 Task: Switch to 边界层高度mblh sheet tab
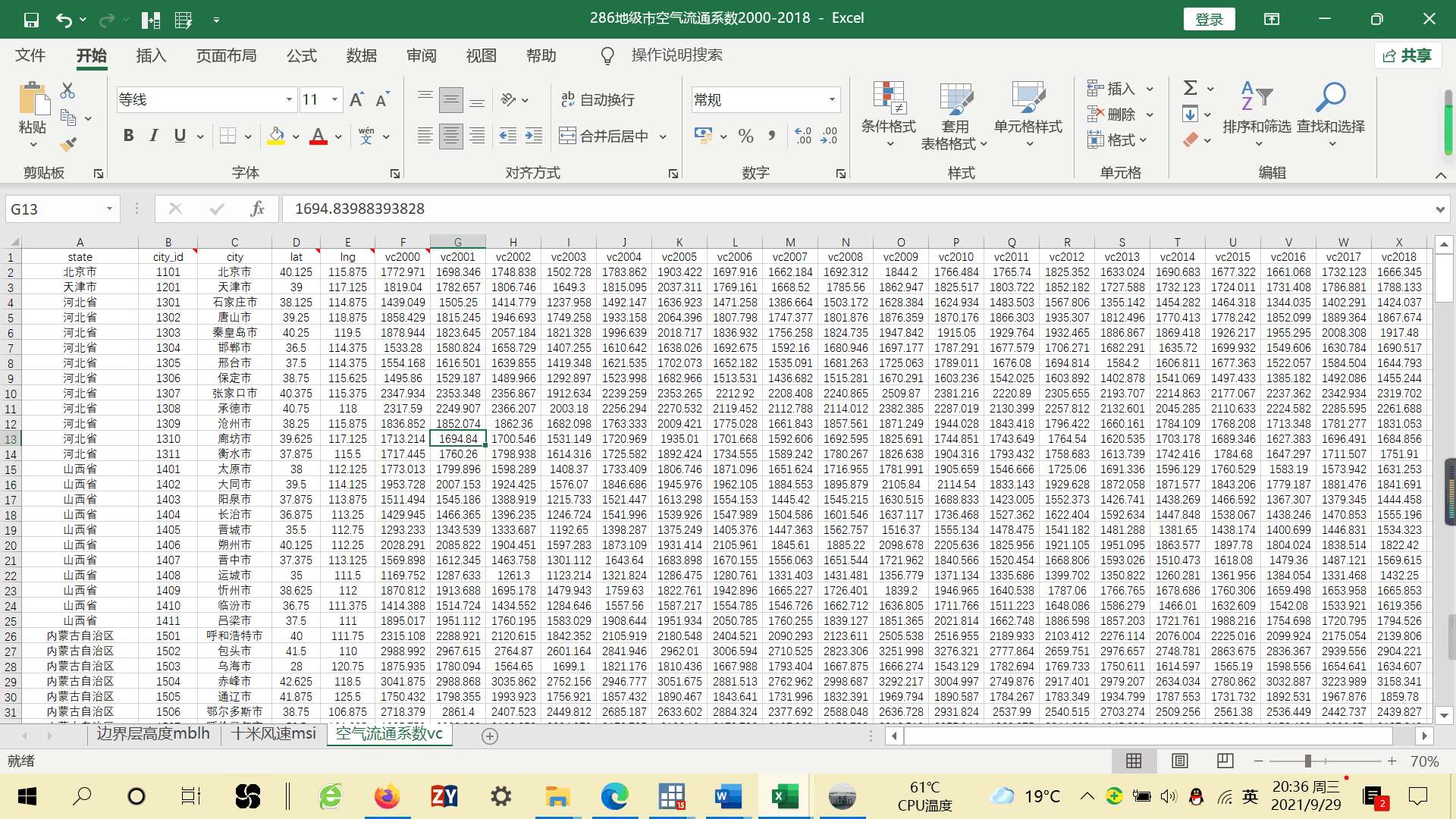(152, 733)
